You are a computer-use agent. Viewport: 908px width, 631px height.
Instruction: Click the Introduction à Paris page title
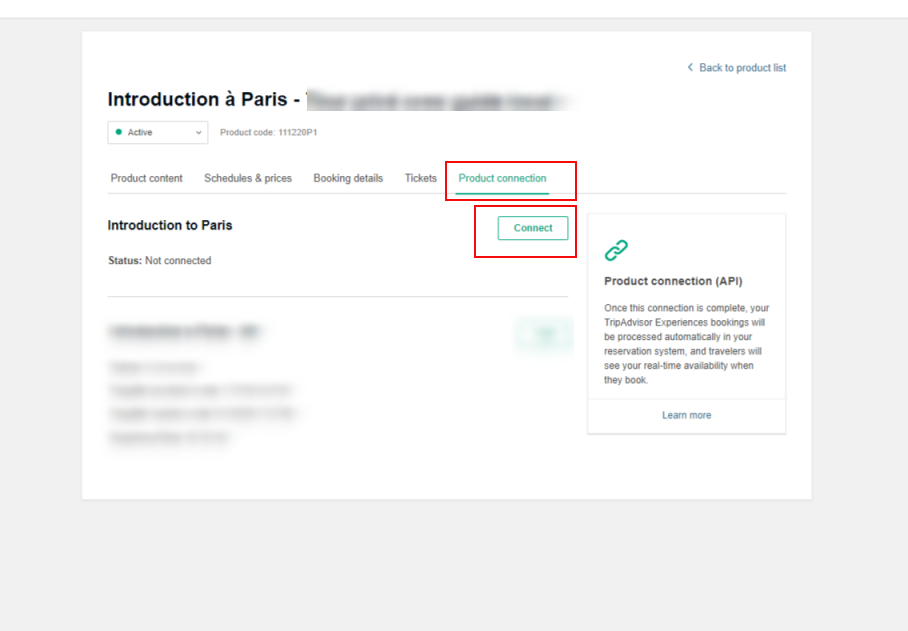point(200,100)
